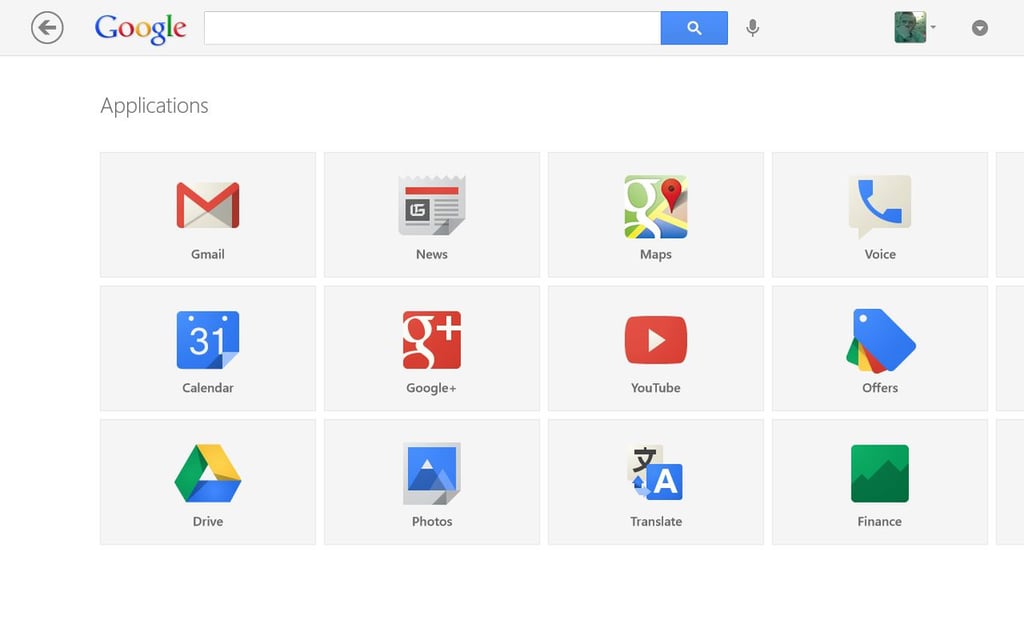
Task: Open the profile picture account menu
Action: (910, 27)
